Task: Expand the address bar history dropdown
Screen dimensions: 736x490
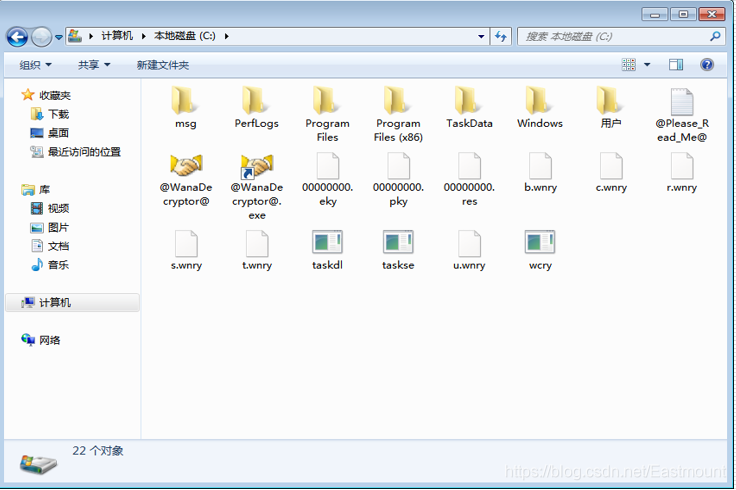Action: [481, 37]
